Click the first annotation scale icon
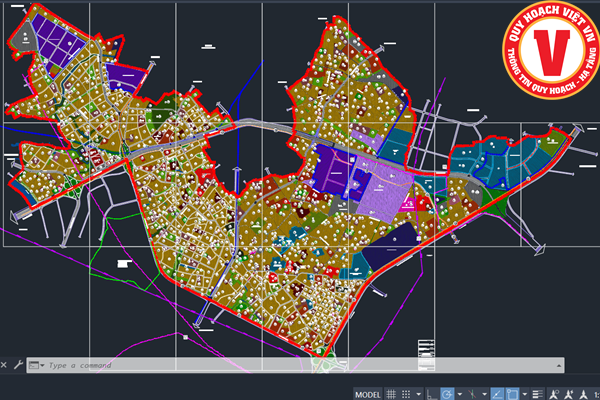 (x=553, y=394)
